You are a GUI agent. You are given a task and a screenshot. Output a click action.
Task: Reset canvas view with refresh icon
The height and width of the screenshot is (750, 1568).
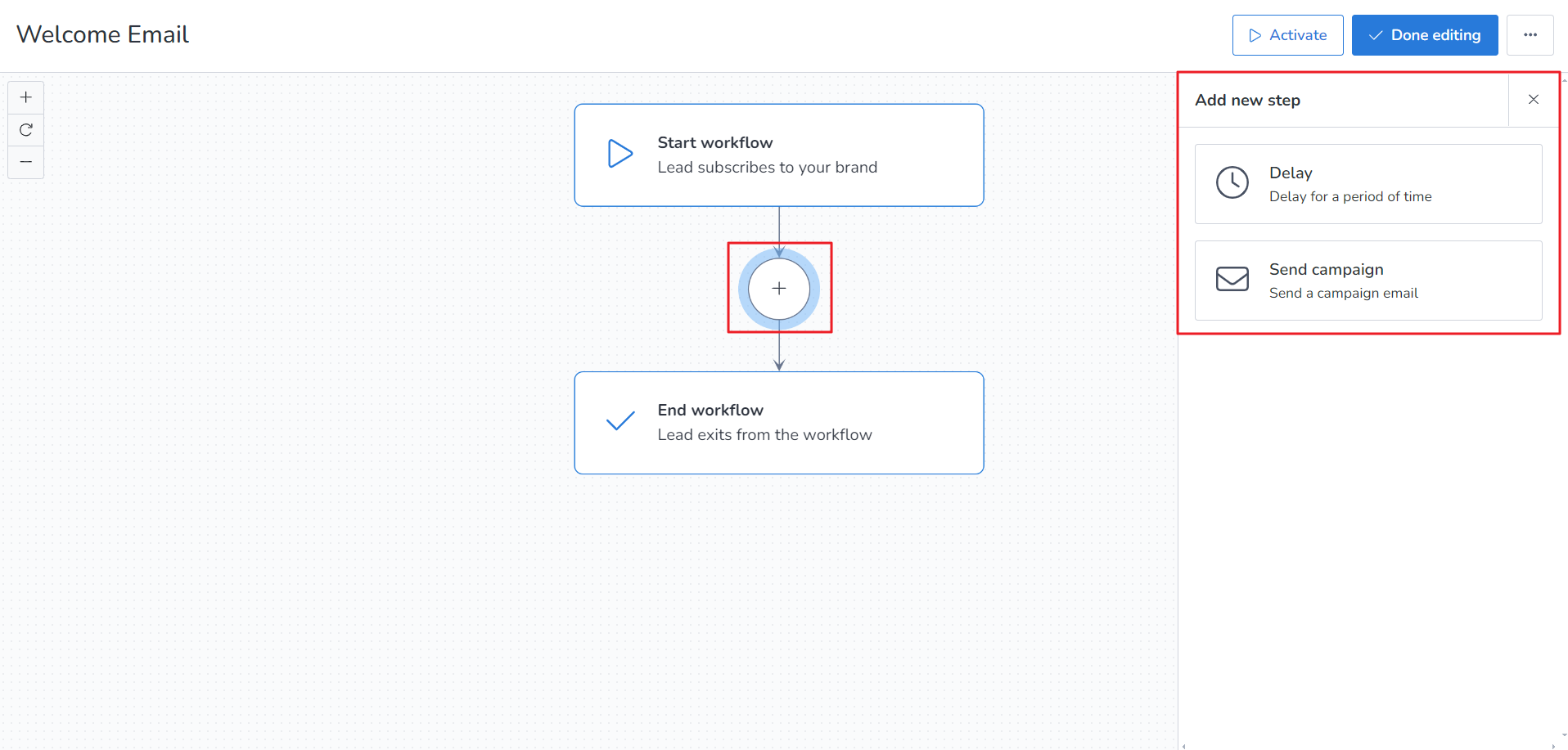(x=26, y=130)
